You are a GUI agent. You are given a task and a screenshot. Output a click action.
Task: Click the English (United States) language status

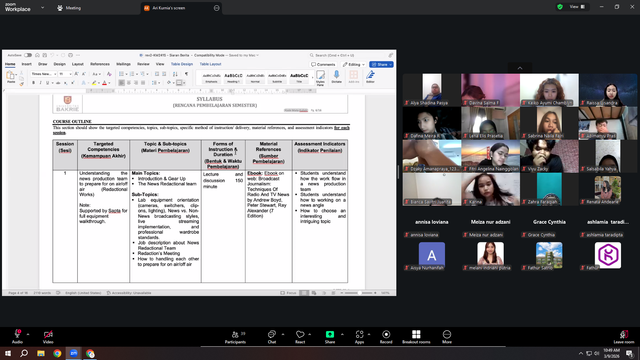(83, 293)
